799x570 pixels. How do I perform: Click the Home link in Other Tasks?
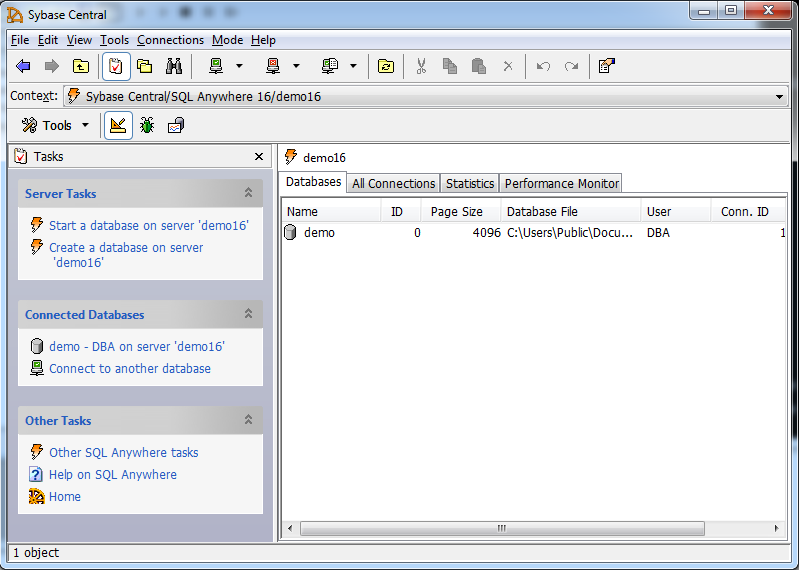65,496
